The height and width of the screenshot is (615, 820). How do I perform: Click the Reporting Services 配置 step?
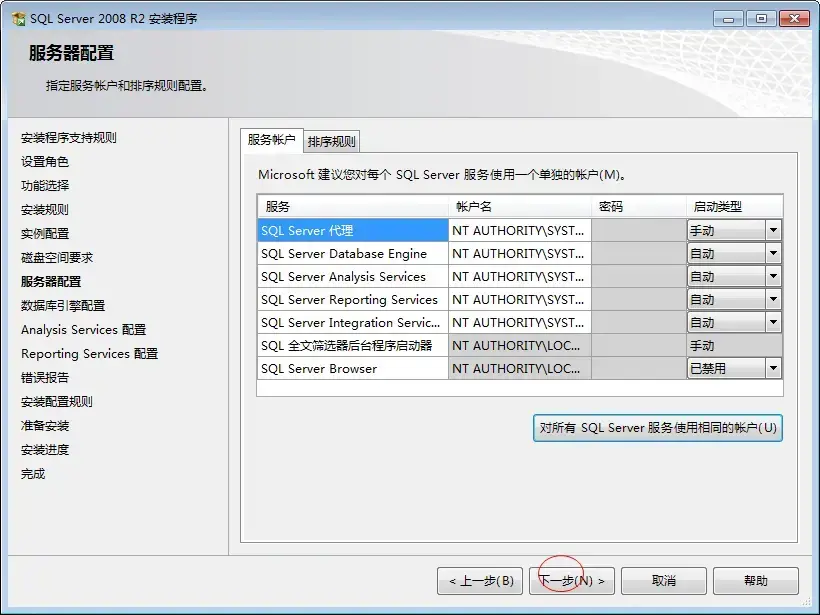pos(89,354)
